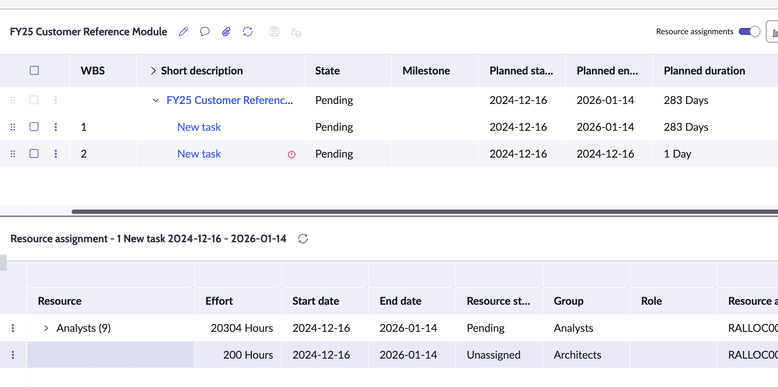Image resolution: width=778 pixels, height=387 pixels.
Task: Click the horizontal scrollbar under task grid
Action: (424, 211)
